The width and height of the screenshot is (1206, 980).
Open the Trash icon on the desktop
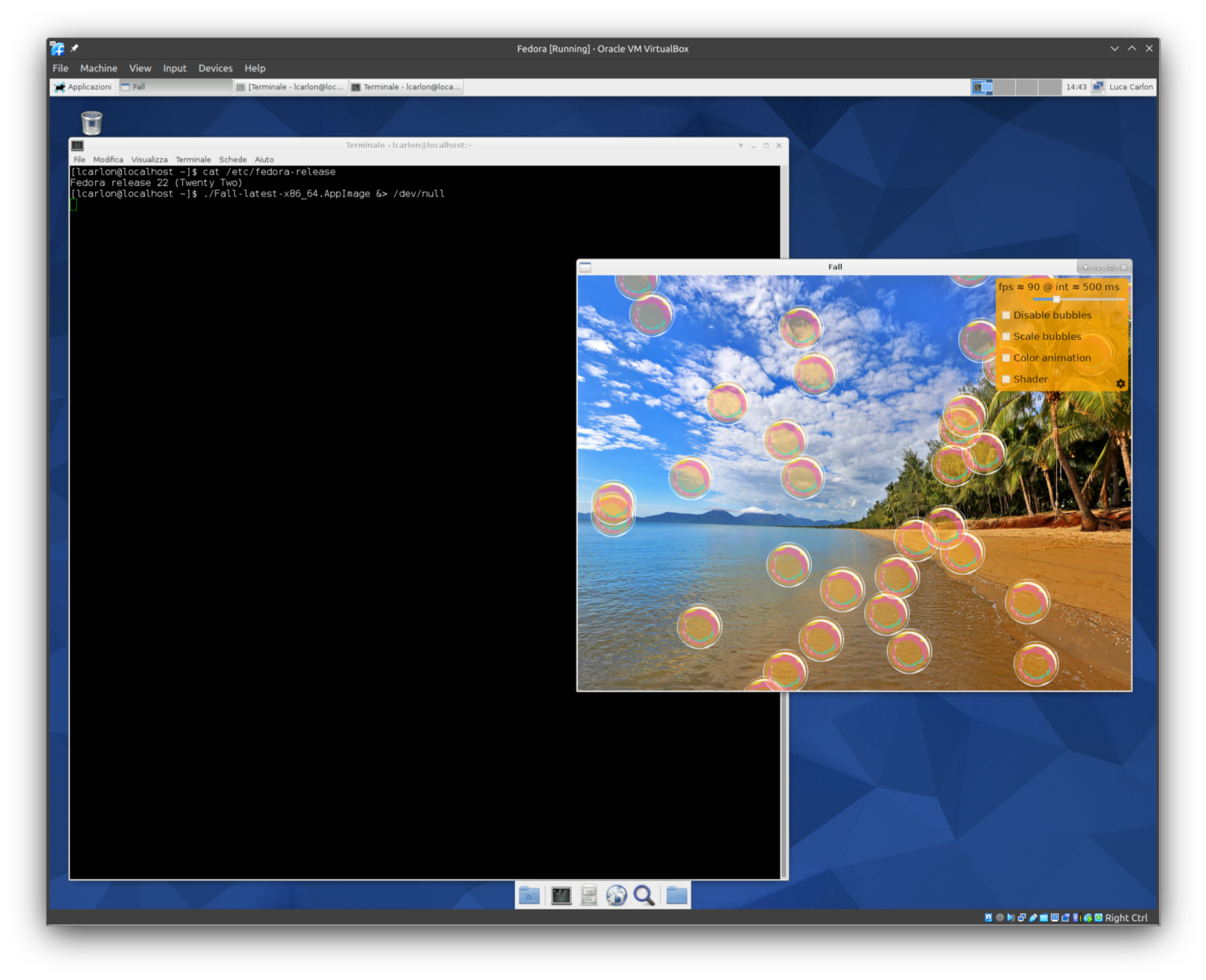pos(92,122)
